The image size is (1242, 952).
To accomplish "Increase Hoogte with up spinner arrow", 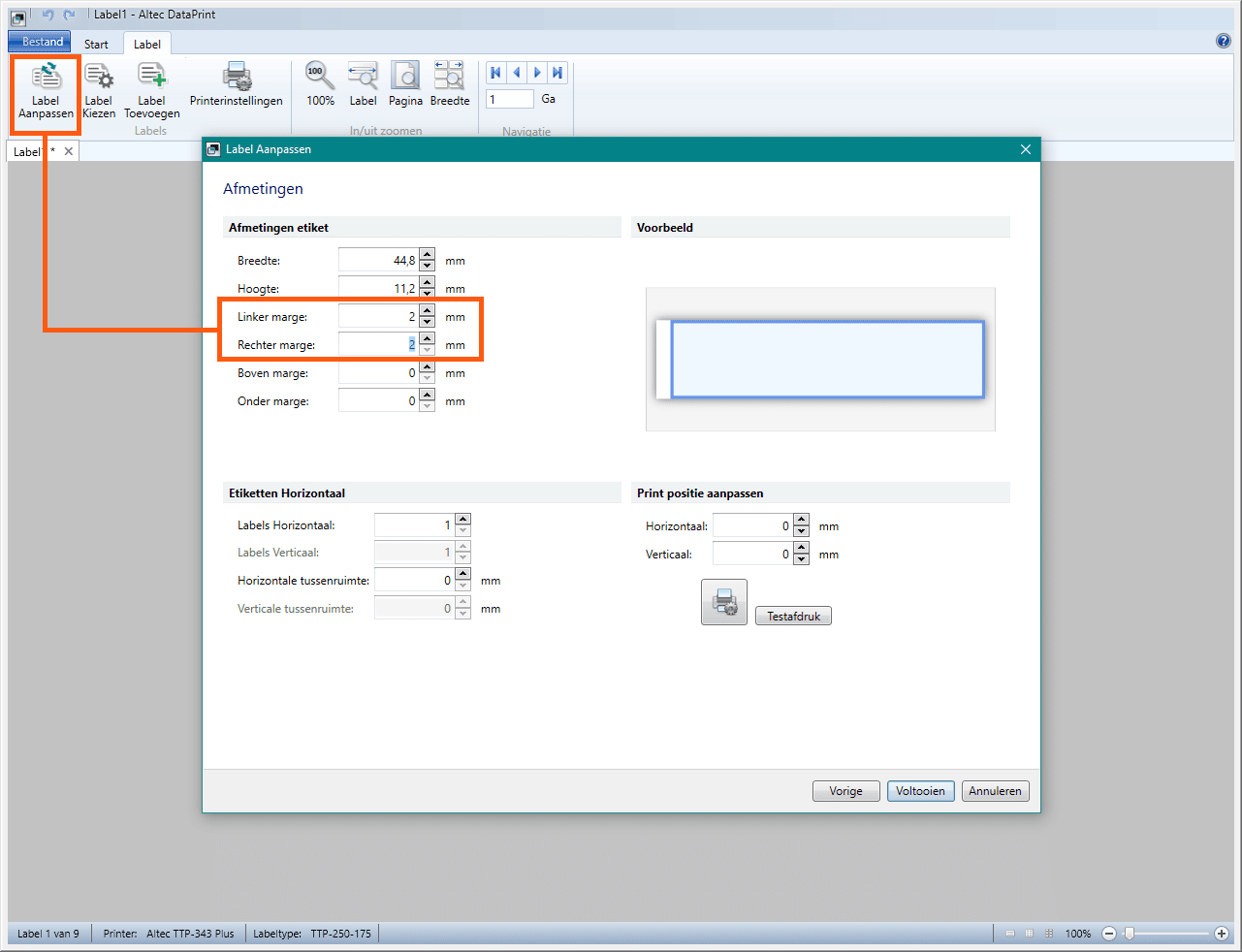I will click(428, 283).
